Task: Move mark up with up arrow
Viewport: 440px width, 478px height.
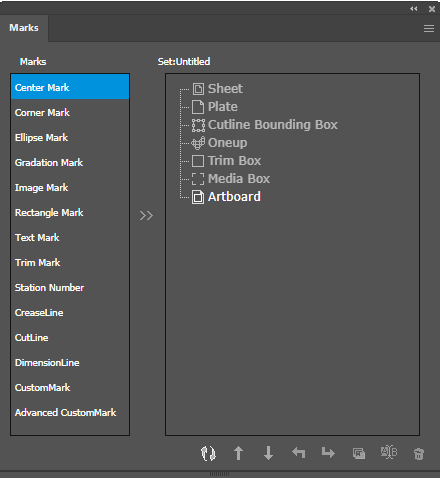Action: click(x=238, y=453)
